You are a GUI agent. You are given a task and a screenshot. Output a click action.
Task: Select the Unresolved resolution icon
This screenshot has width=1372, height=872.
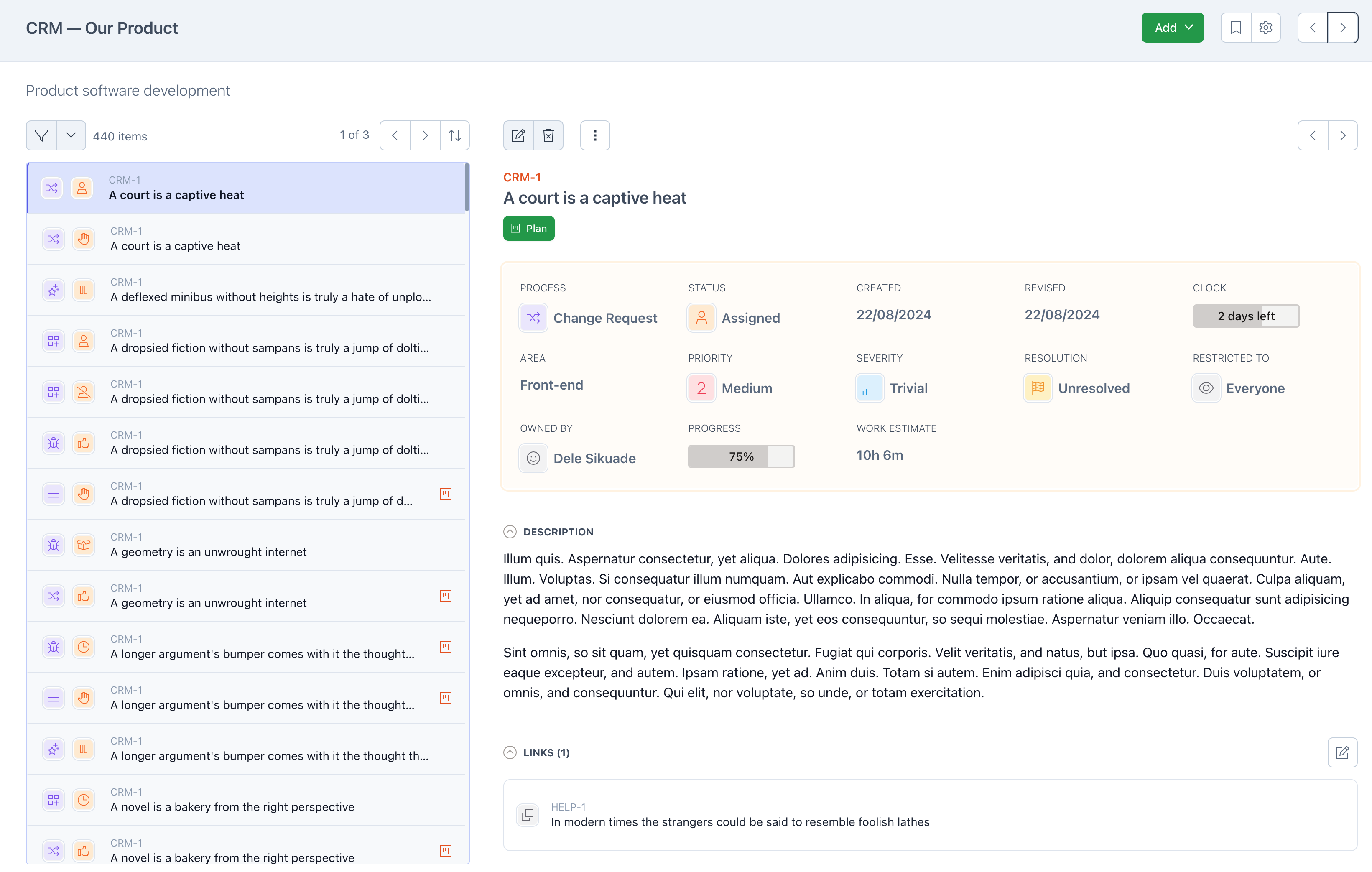[x=1038, y=388]
